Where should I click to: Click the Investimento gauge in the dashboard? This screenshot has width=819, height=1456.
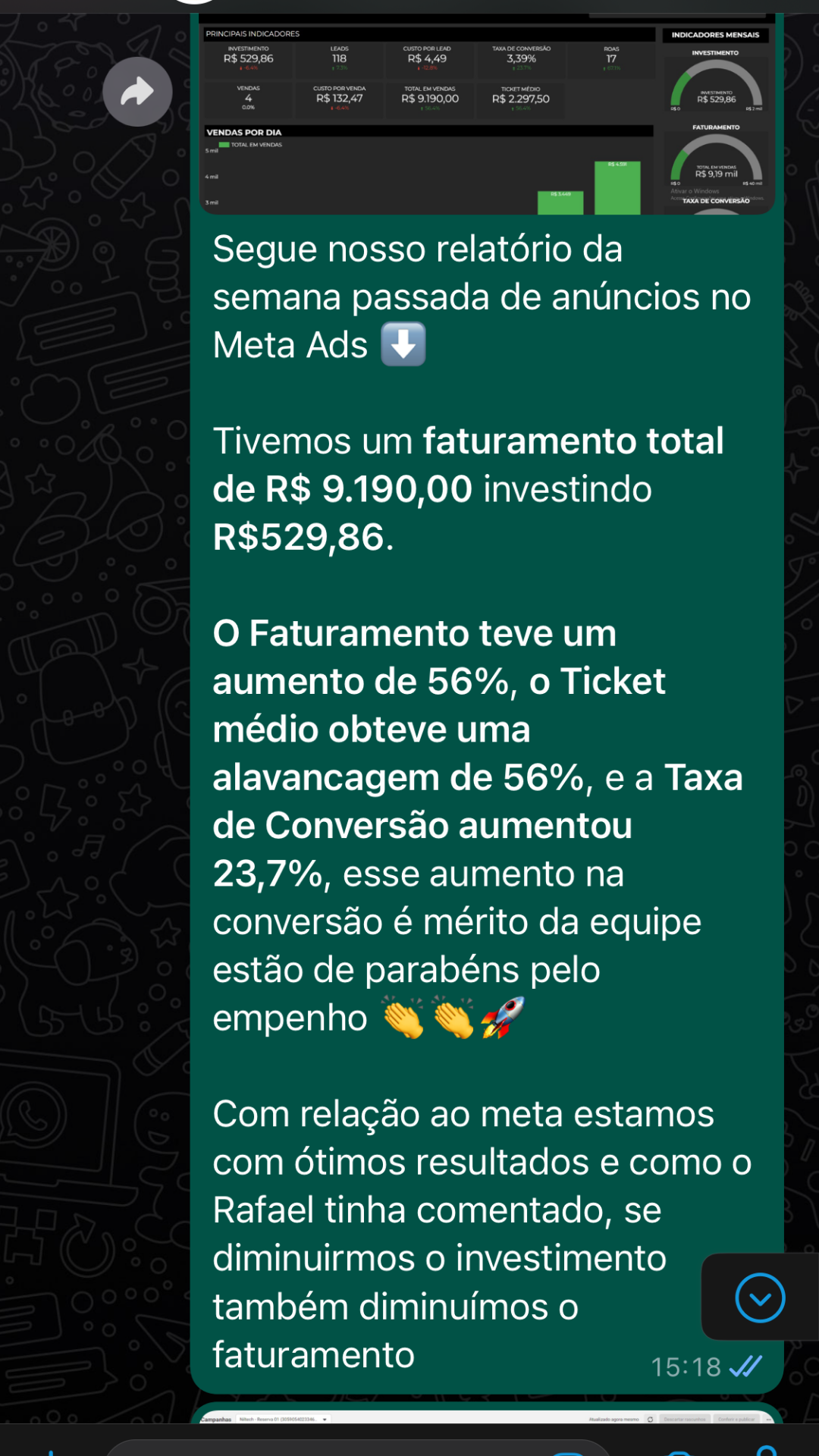715,83
